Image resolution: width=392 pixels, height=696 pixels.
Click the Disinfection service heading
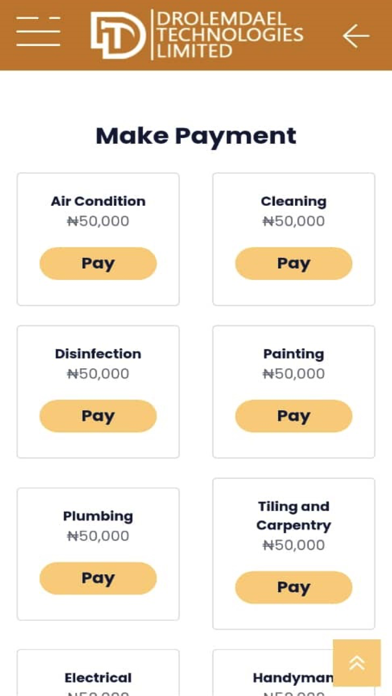point(98,354)
